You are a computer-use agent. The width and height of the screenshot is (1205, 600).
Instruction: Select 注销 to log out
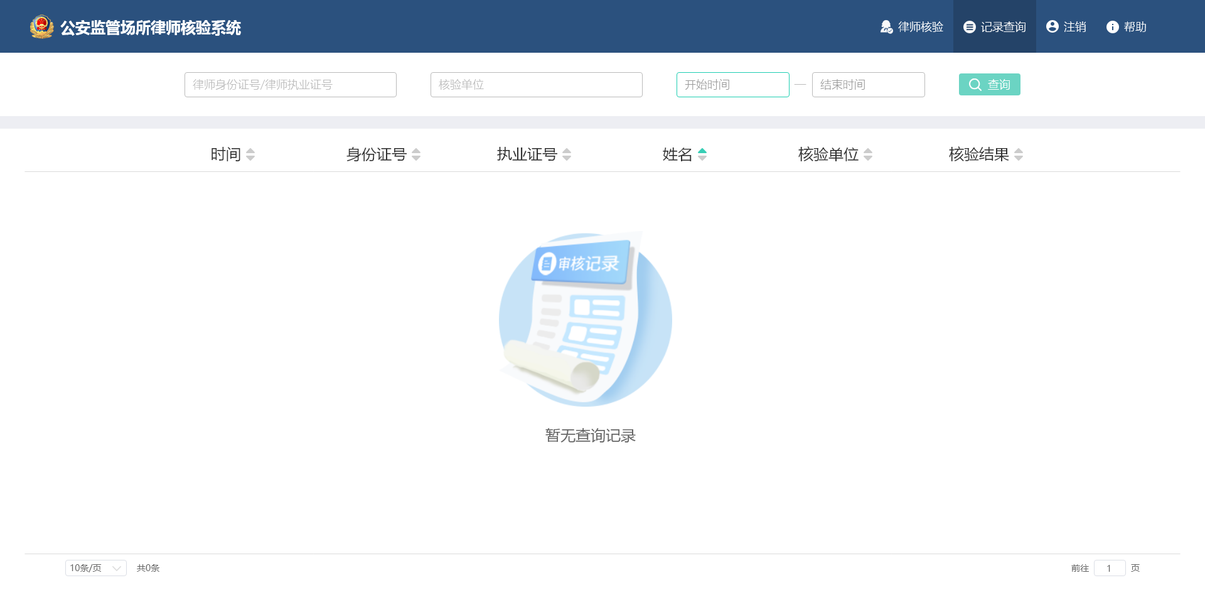[x=1066, y=27]
